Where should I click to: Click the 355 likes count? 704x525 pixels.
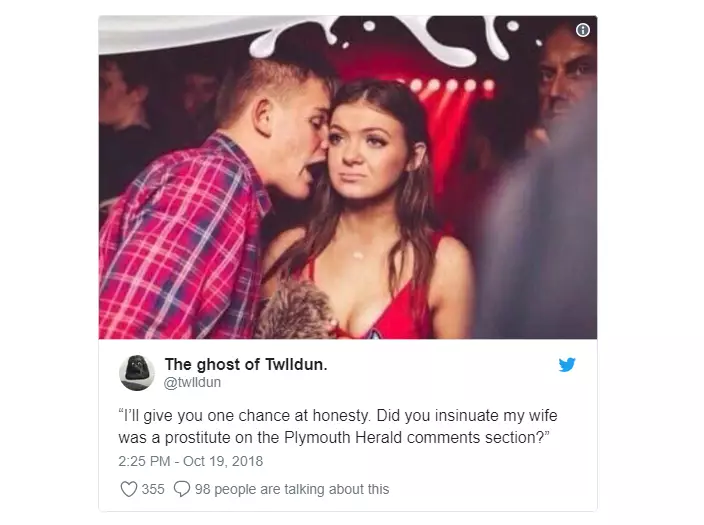tap(153, 489)
